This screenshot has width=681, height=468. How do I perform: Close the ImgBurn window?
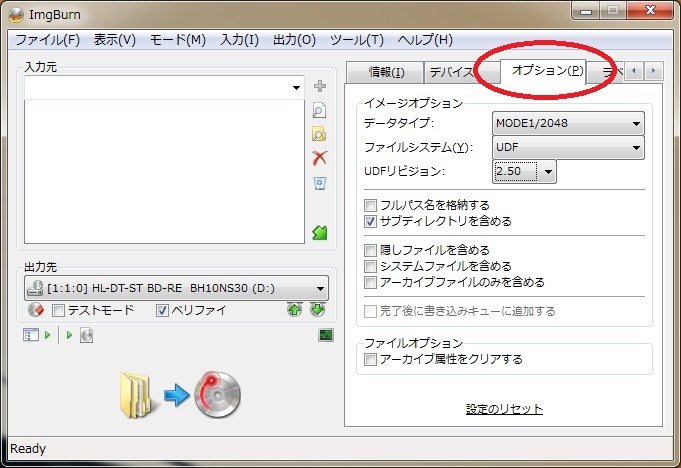(650, 11)
